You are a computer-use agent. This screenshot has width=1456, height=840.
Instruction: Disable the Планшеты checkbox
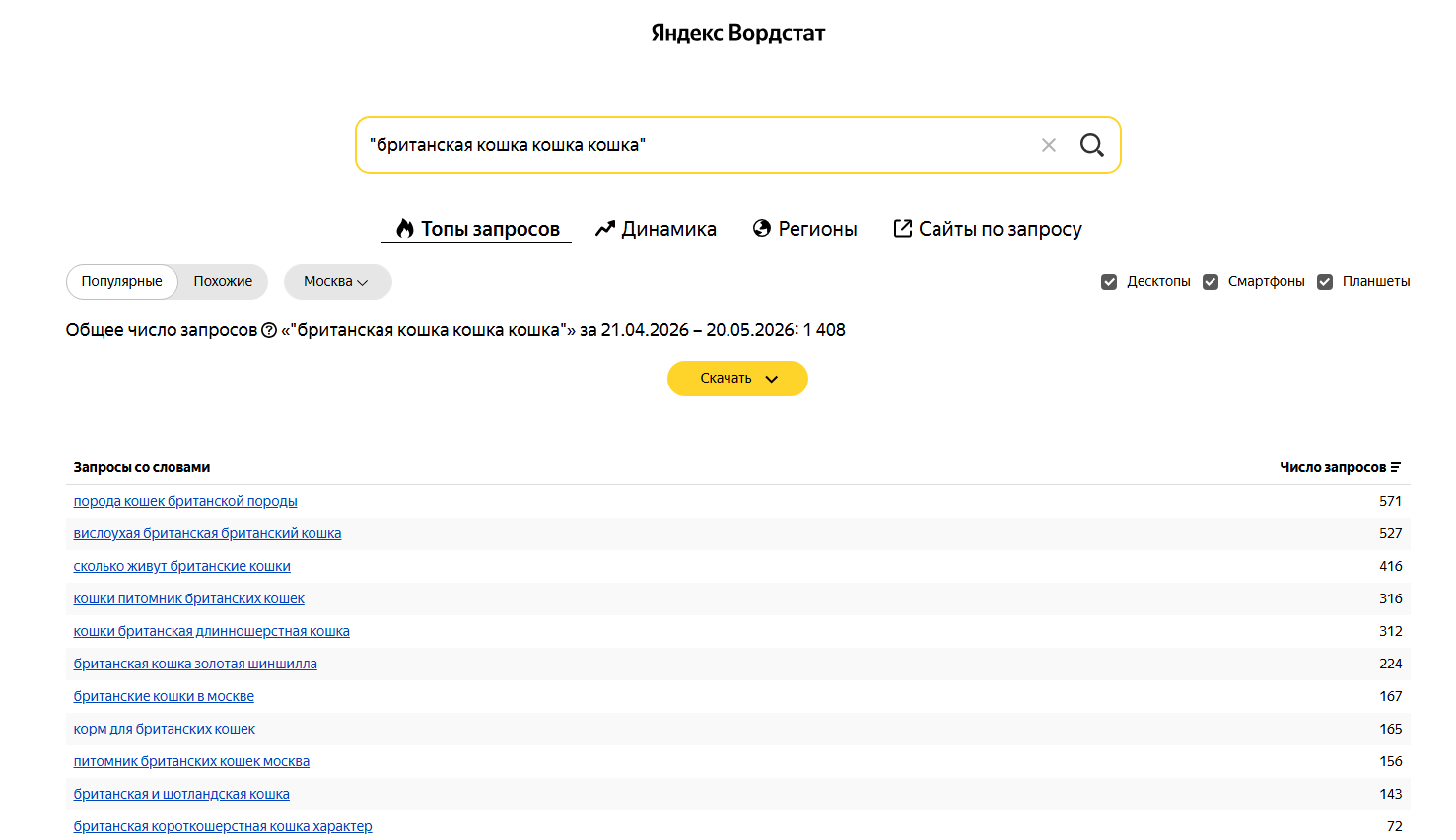(x=1325, y=282)
